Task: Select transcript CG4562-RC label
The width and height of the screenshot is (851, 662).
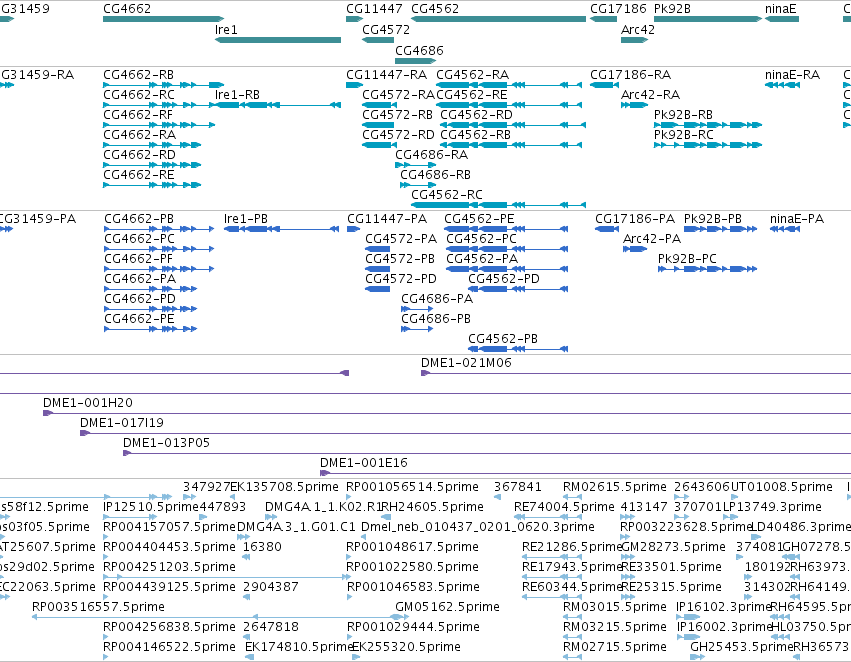Action: click(447, 195)
